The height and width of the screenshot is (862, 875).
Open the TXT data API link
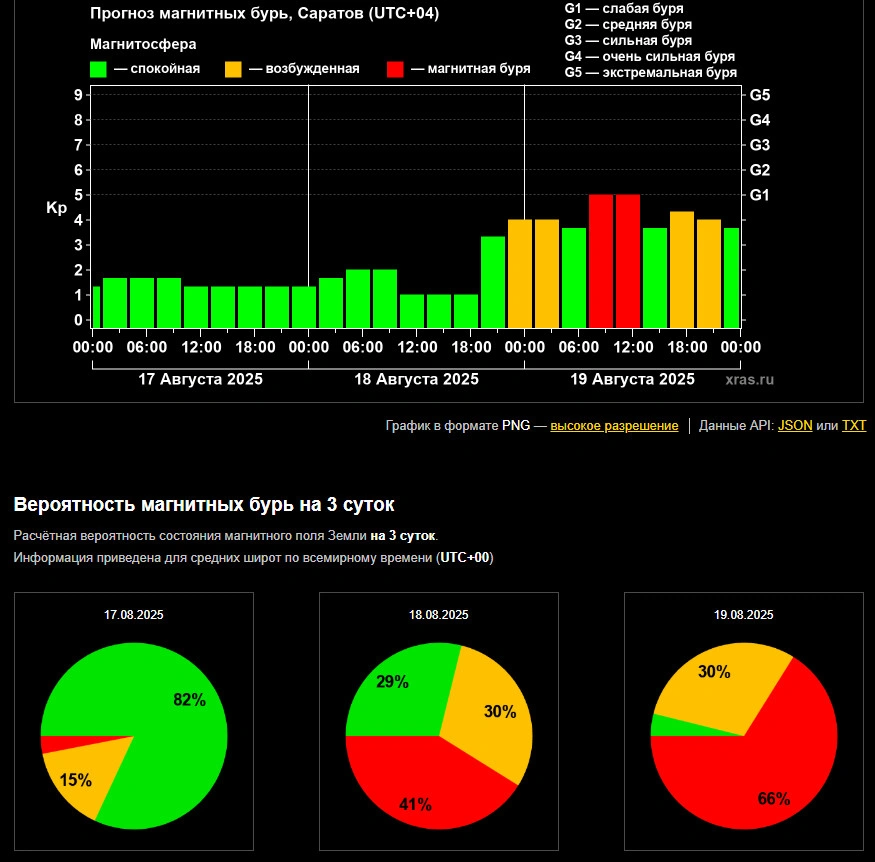pyautogui.click(x=853, y=426)
